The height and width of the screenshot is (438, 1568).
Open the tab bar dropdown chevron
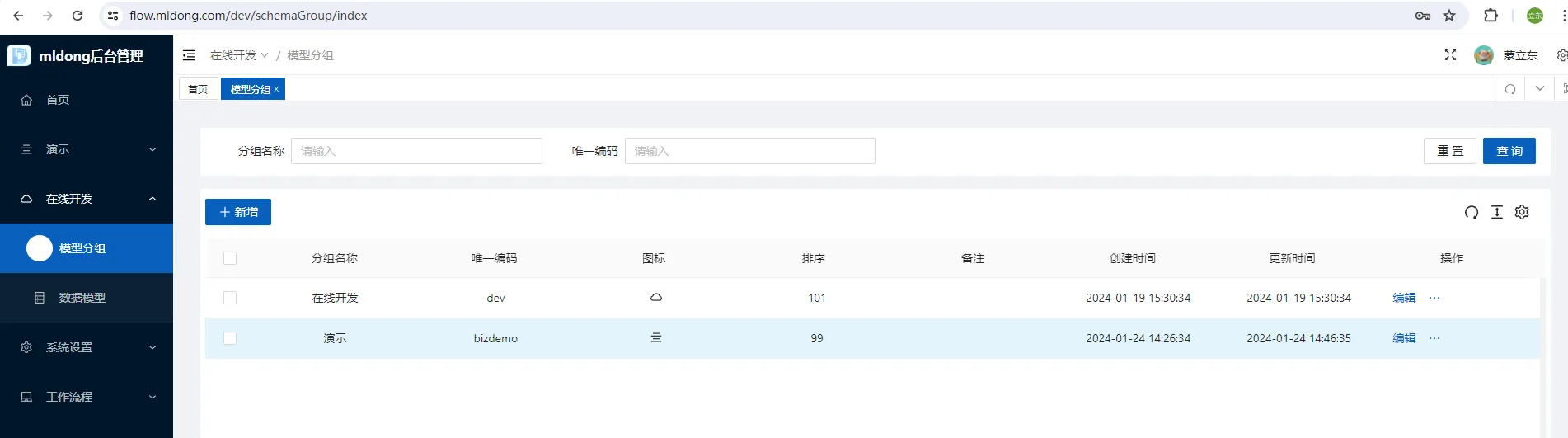click(x=1539, y=89)
